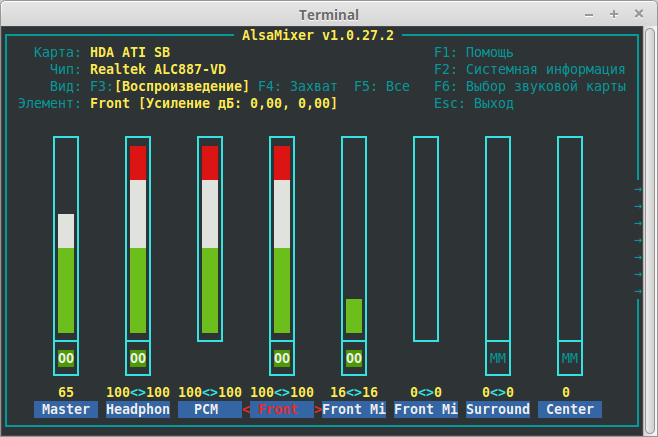Toggle mute indicator under Master bar
The width and height of the screenshot is (658, 437).
pyautogui.click(x=66, y=357)
